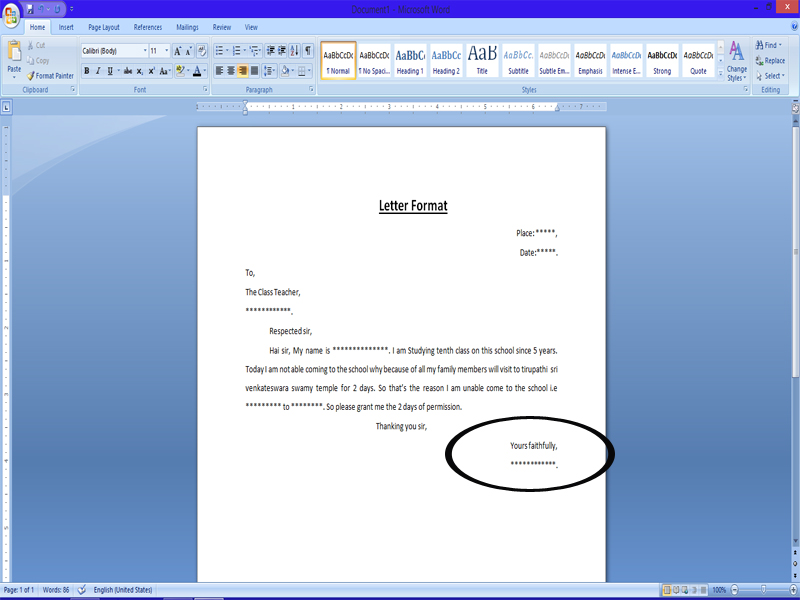The width and height of the screenshot is (800, 600).
Task: Enable Underline formatting
Action: click(x=109, y=70)
